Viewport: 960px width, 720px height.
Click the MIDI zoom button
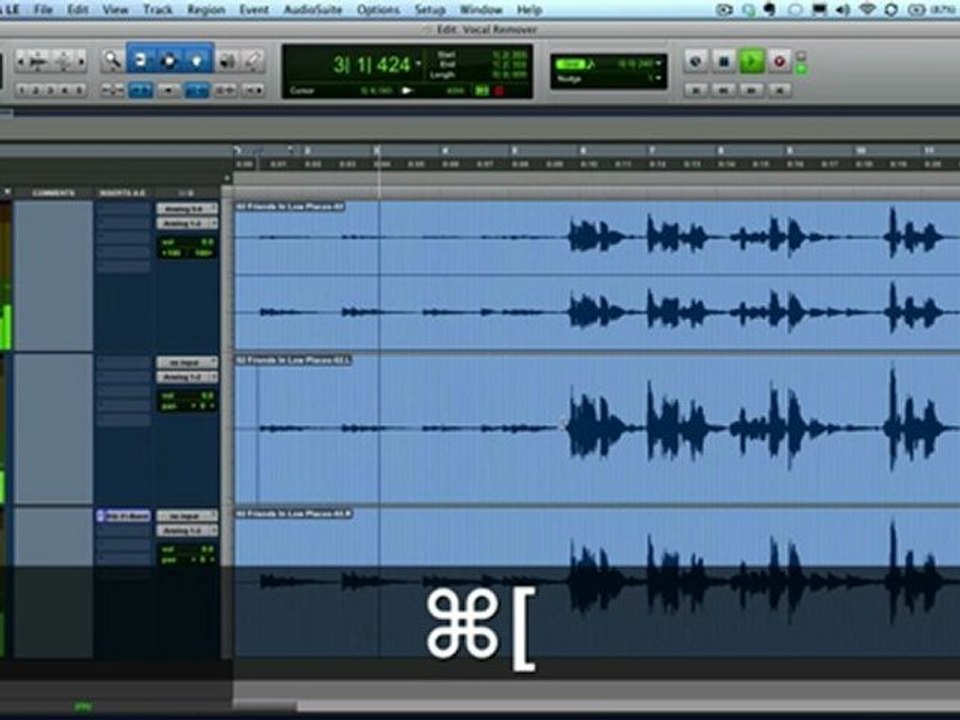coord(64,61)
